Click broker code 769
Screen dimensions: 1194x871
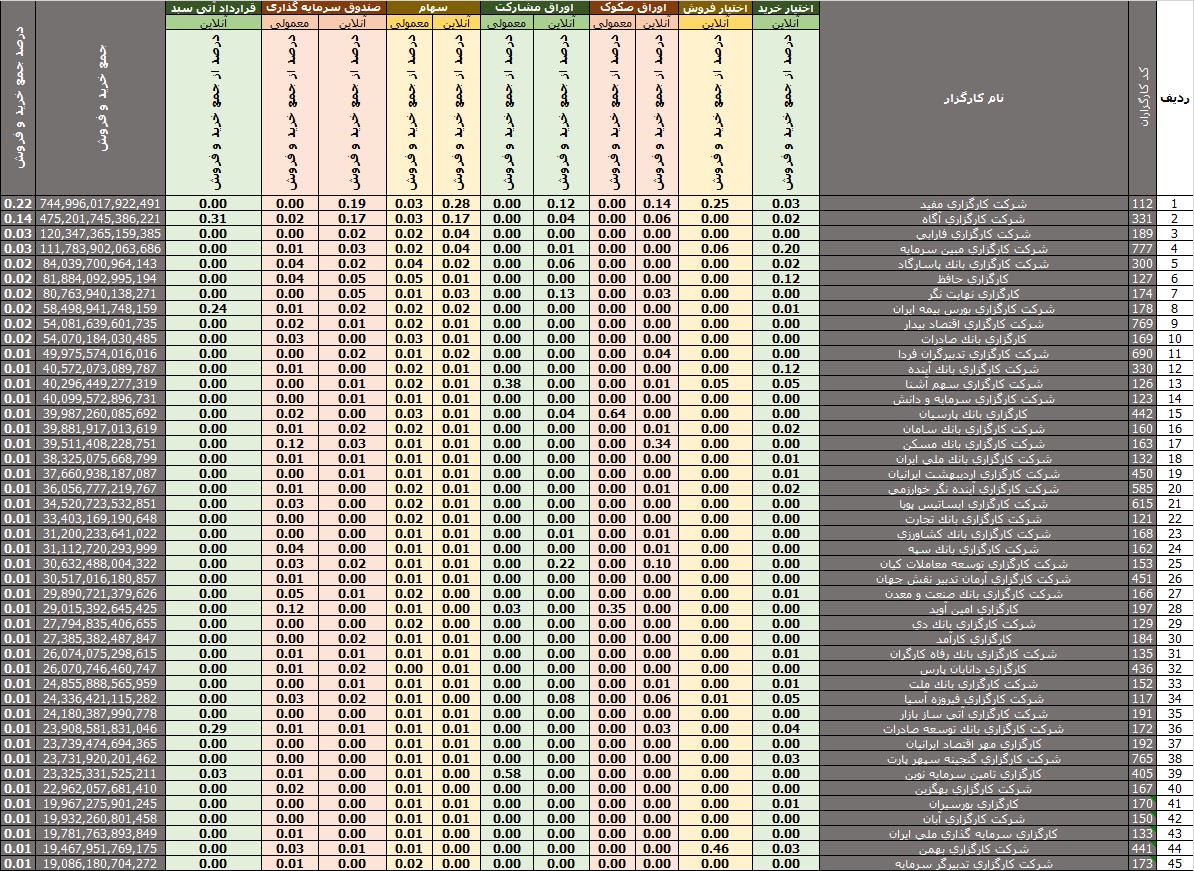tap(1142, 324)
